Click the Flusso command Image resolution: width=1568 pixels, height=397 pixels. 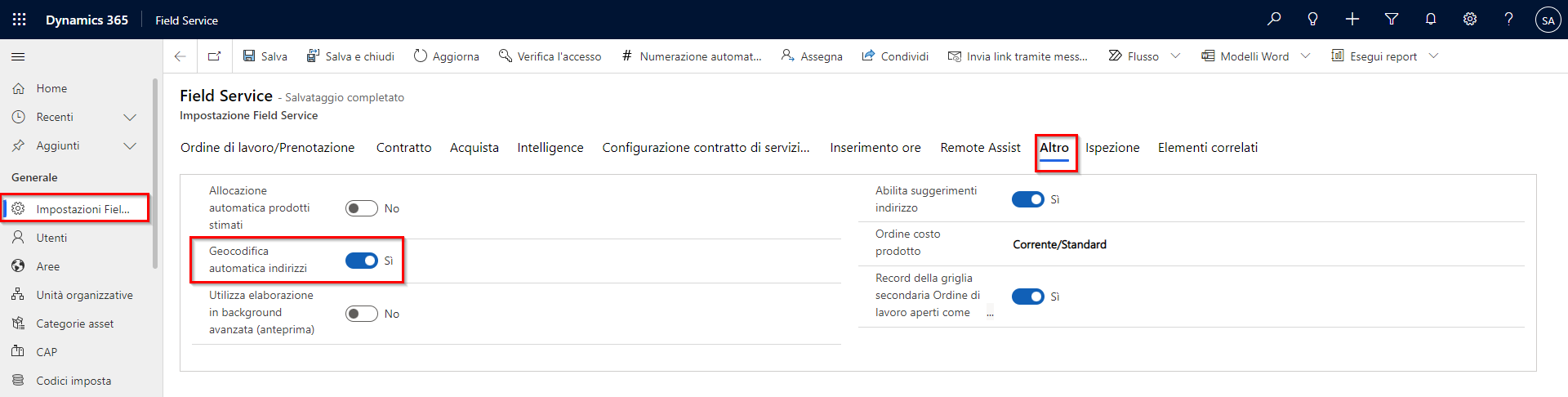coord(1134,56)
